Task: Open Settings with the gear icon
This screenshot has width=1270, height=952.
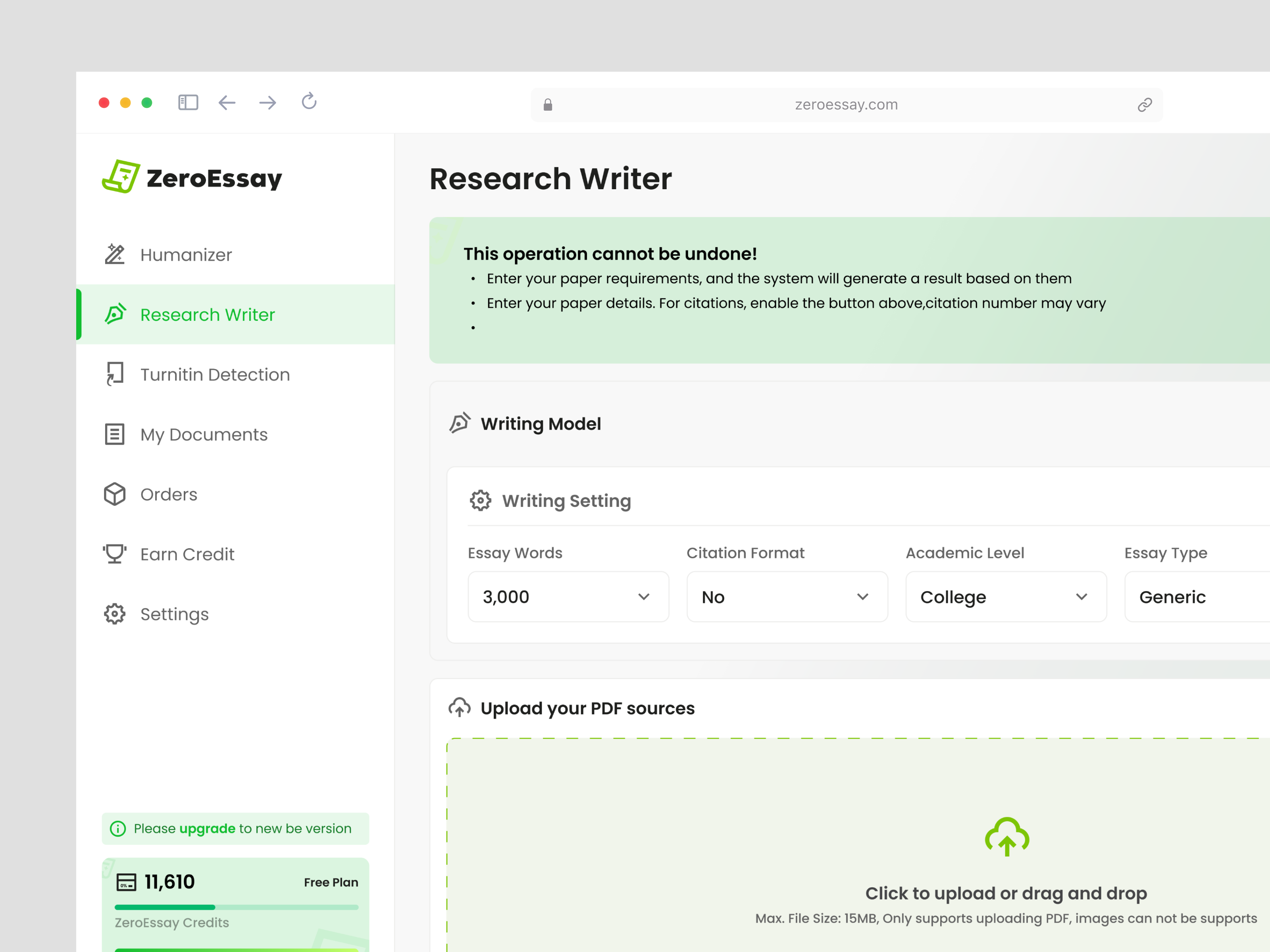Action: [115, 613]
